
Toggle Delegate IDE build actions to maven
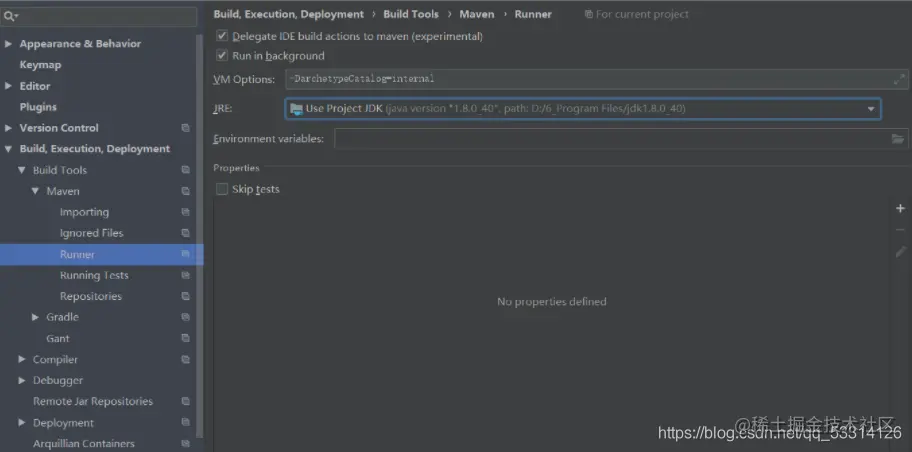click(x=222, y=36)
